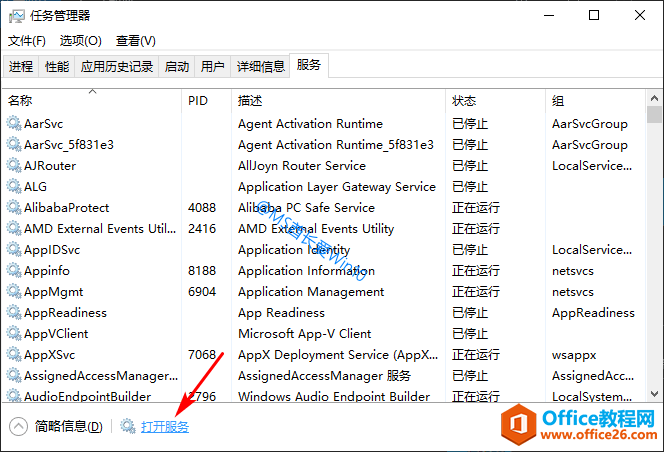The height and width of the screenshot is (452, 664).
Task: Click the gear icon next to AarSvc_5f831e3
Action: coord(14,144)
